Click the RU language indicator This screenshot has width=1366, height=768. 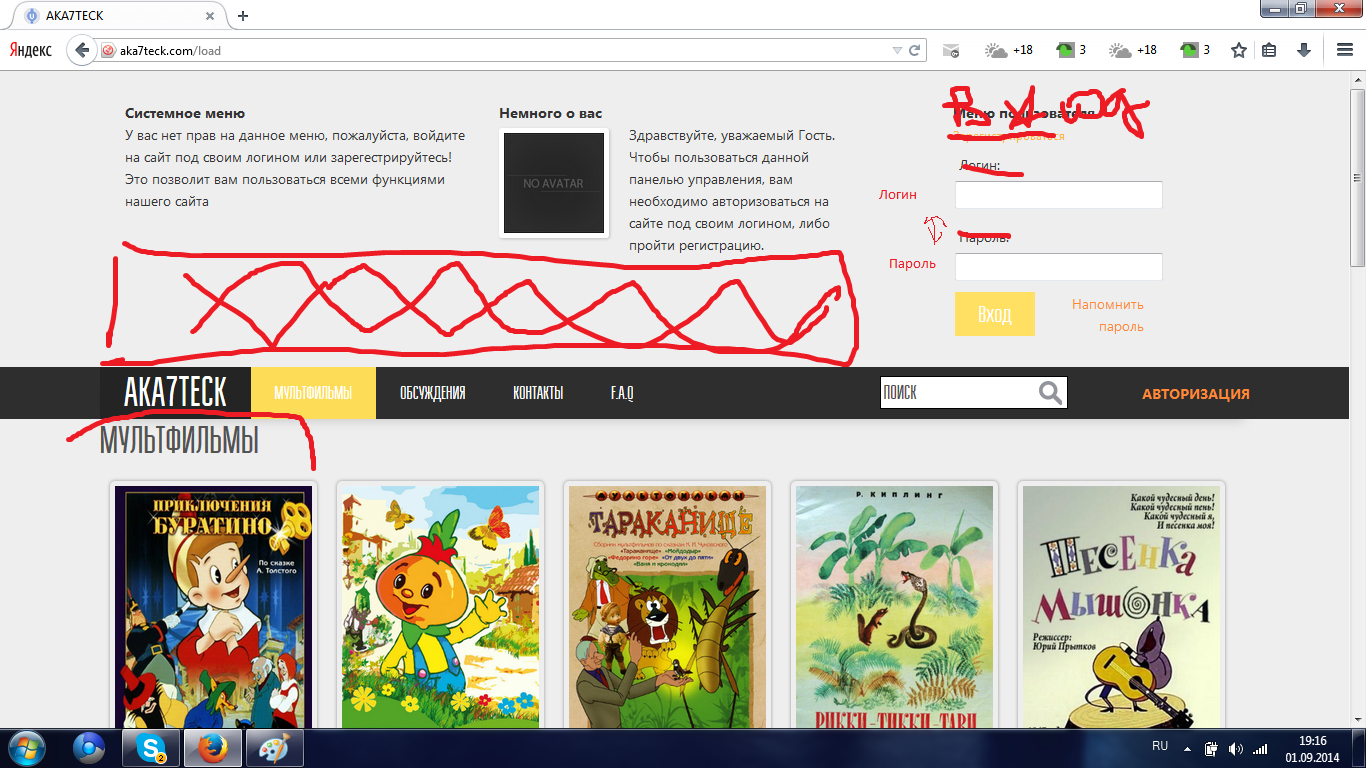[1160, 746]
